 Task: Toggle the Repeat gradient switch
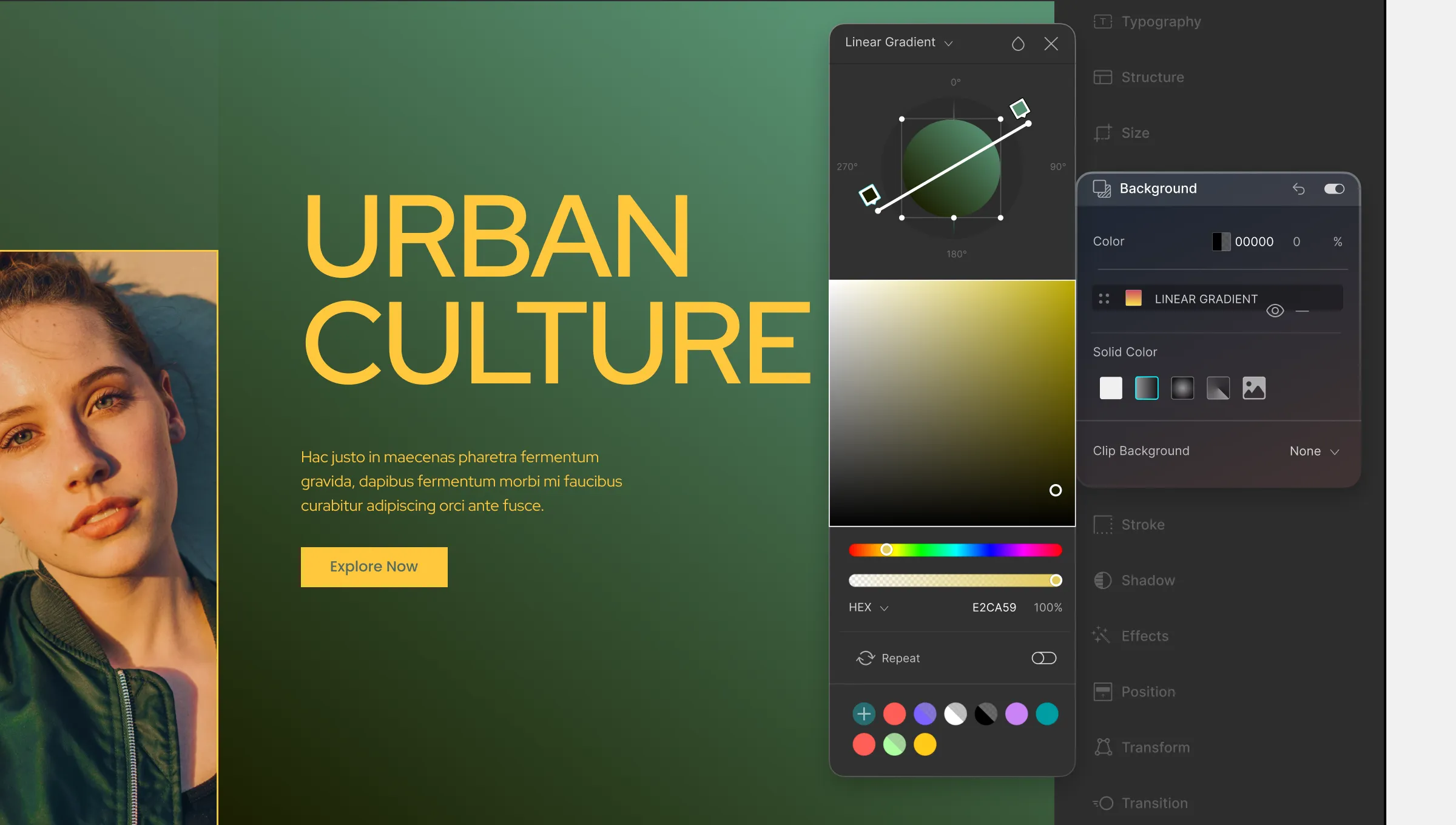click(1043, 658)
